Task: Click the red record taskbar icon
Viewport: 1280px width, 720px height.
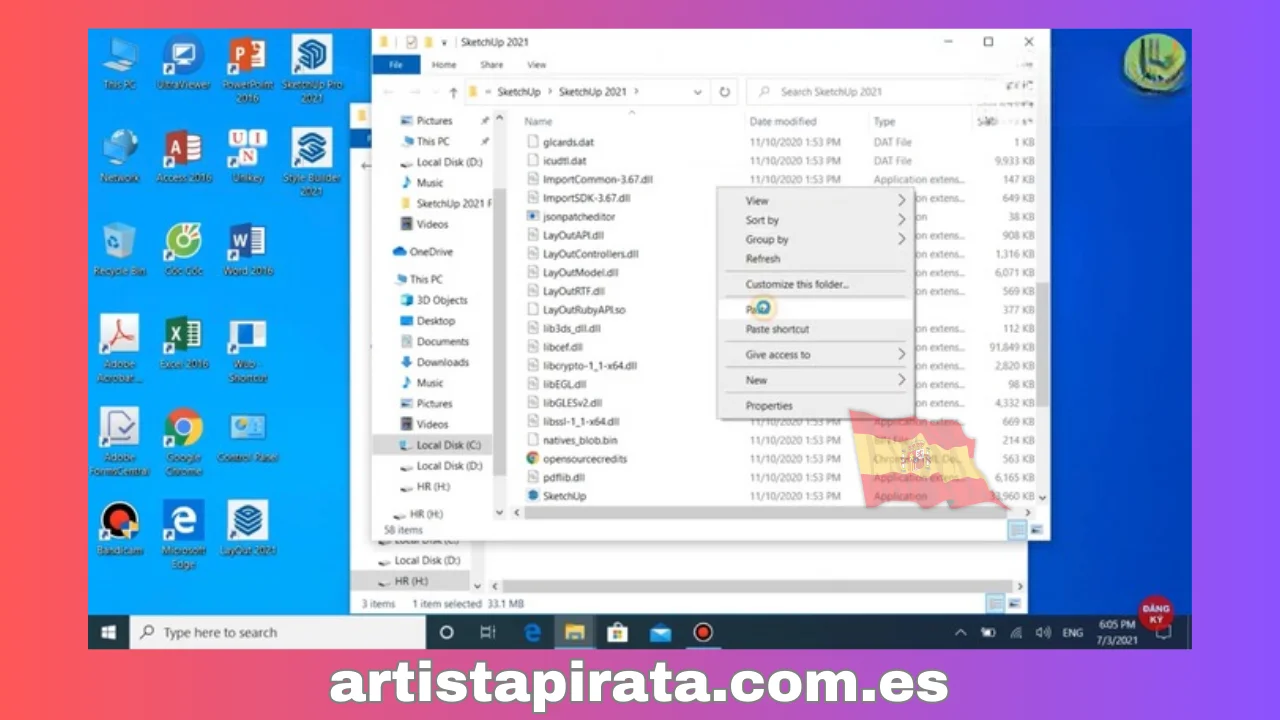Action: [x=703, y=632]
